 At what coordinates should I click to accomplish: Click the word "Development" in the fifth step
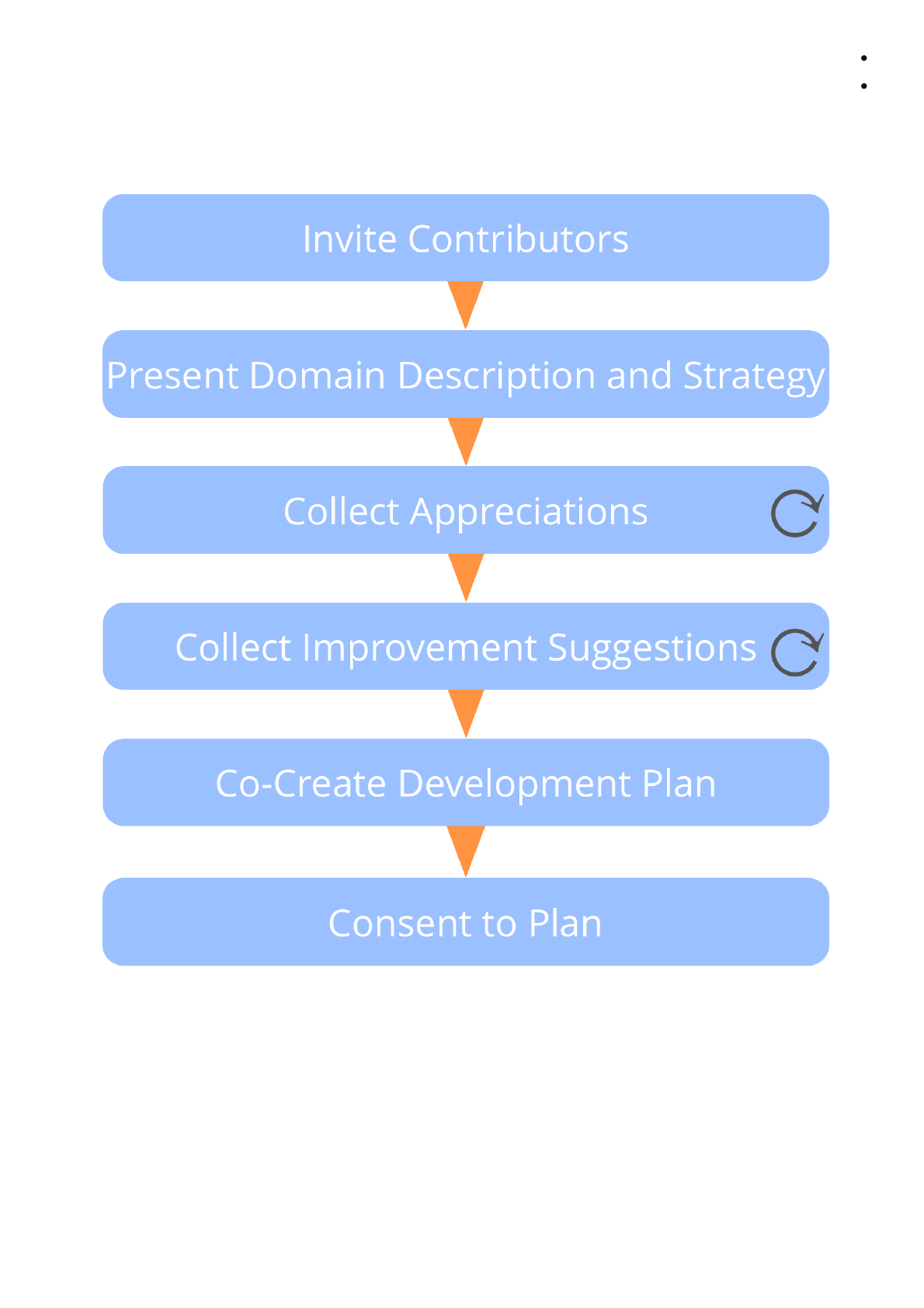(514, 784)
